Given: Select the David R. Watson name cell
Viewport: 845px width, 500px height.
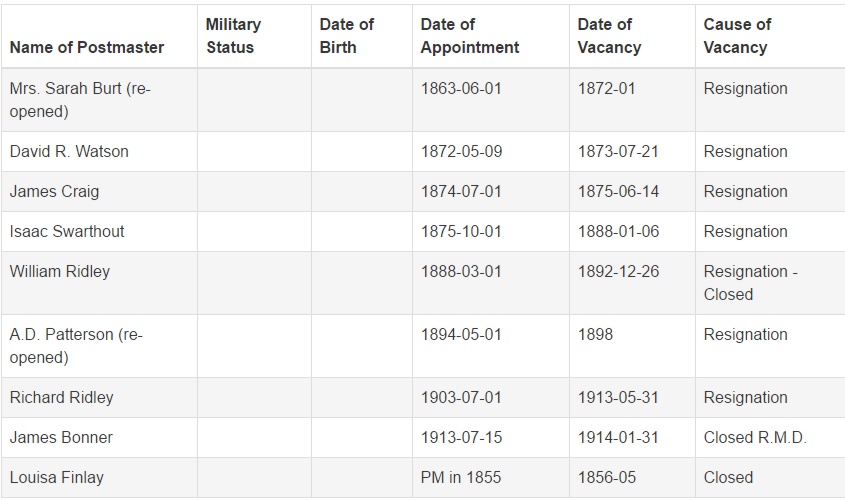Looking at the screenshot, I should click(69, 152).
